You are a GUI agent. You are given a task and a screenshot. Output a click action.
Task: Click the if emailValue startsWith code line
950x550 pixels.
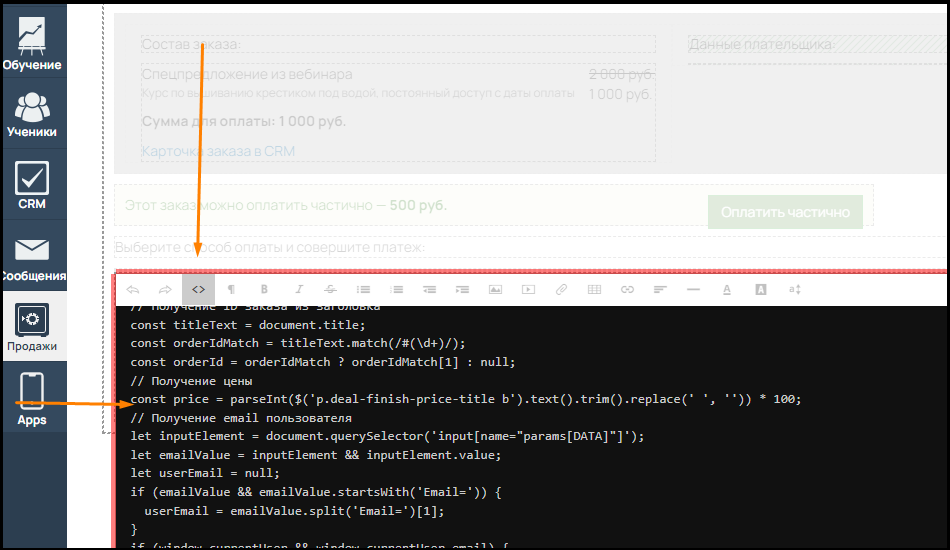[316, 492]
